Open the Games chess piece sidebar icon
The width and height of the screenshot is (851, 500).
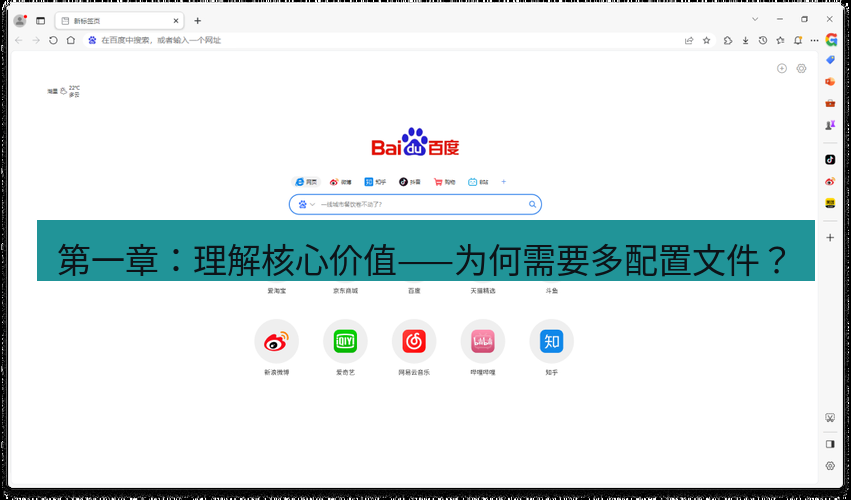coord(830,125)
